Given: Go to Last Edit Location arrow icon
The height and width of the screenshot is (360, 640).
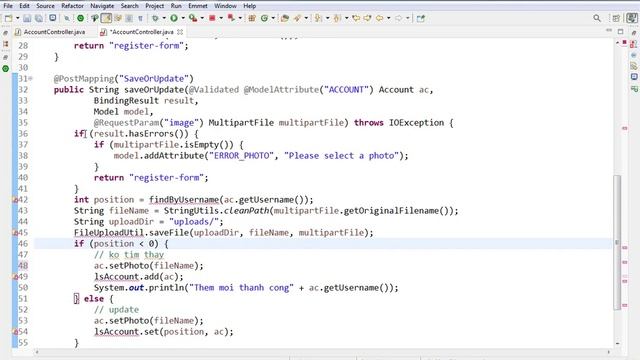Looking at the screenshot, I should [x=356, y=18].
